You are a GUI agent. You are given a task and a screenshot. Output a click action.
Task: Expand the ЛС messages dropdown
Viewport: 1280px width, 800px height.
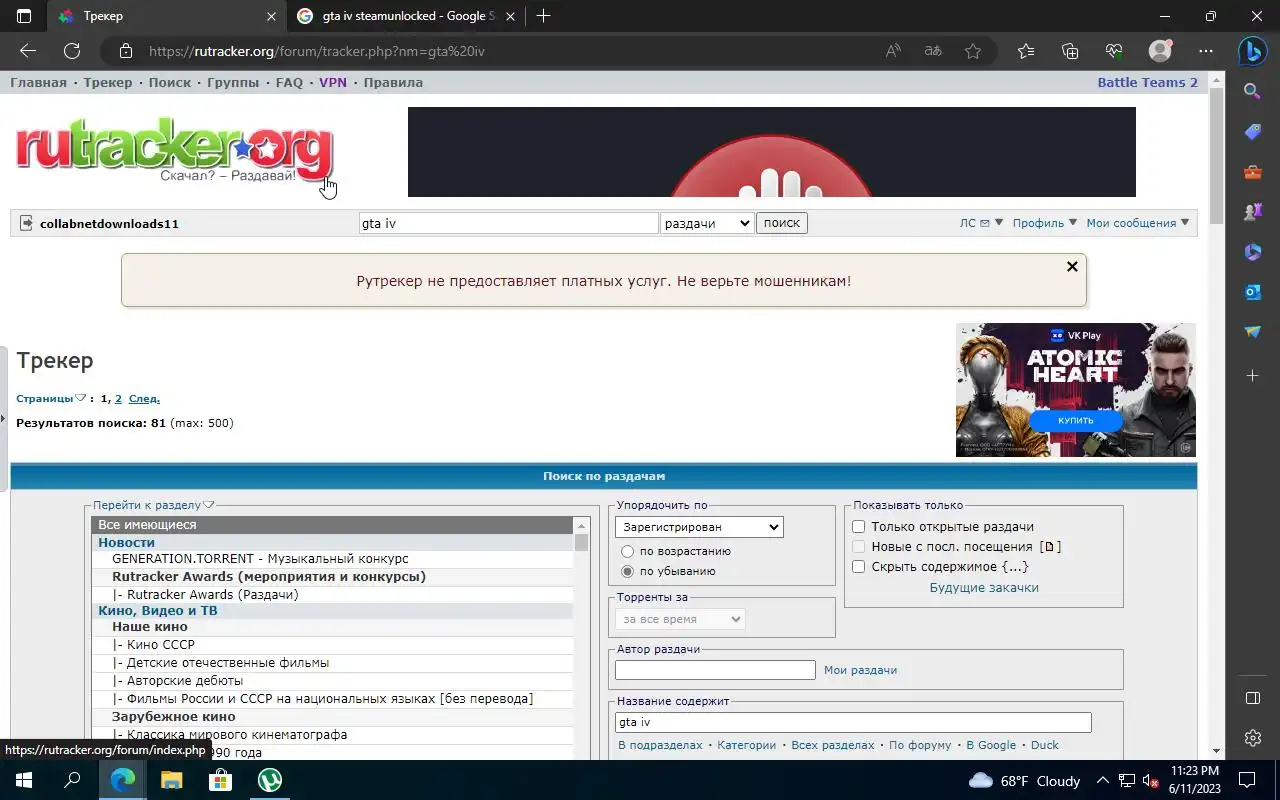click(981, 223)
